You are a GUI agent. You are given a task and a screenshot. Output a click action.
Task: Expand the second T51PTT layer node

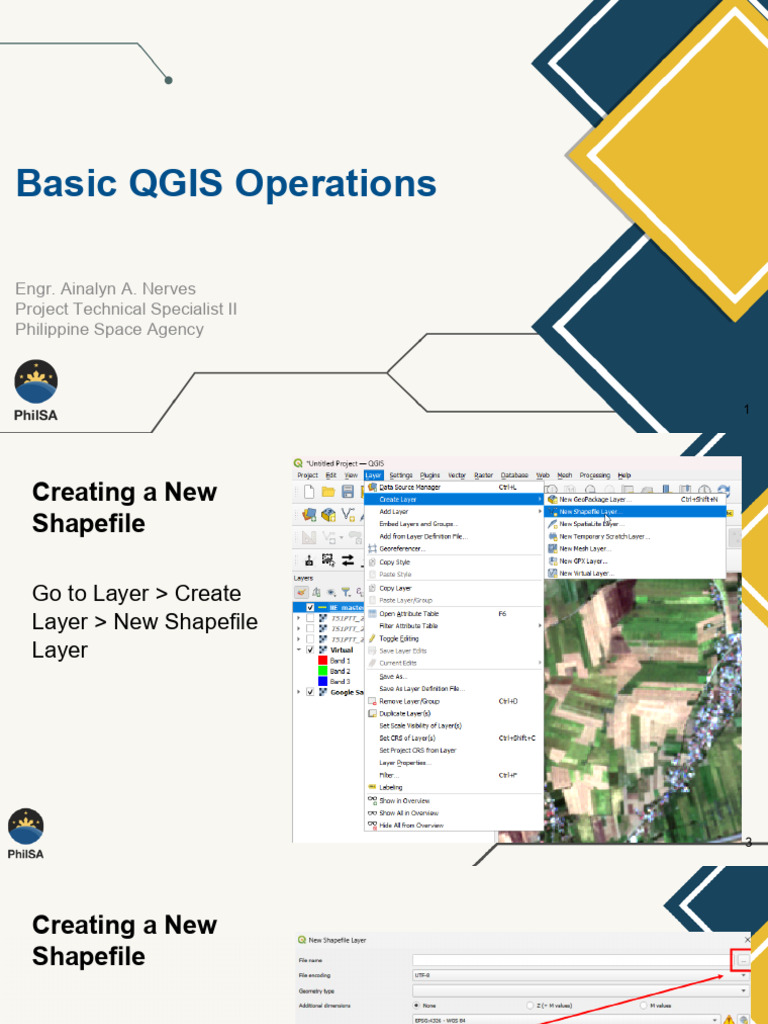299,628
